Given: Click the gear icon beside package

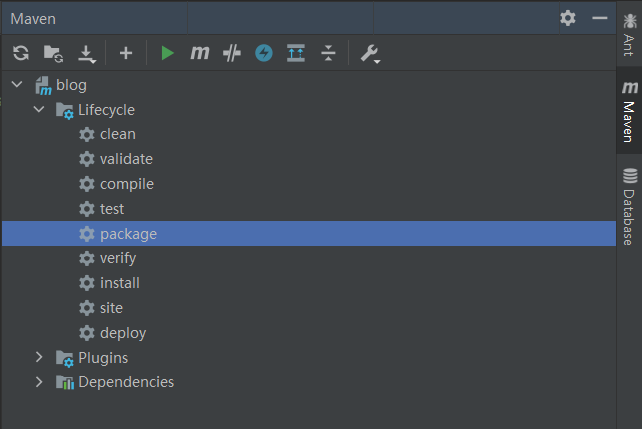Looking at the screenshot, I should pyautogui.click(x=87, y=234).
